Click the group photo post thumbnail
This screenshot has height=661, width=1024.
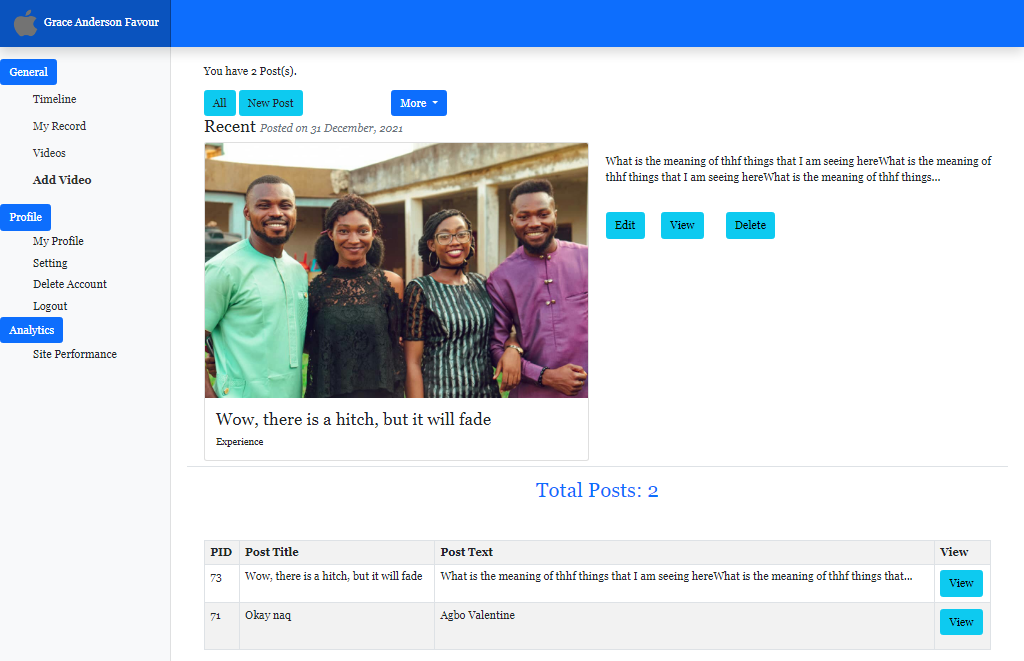[x=396, y=270]
